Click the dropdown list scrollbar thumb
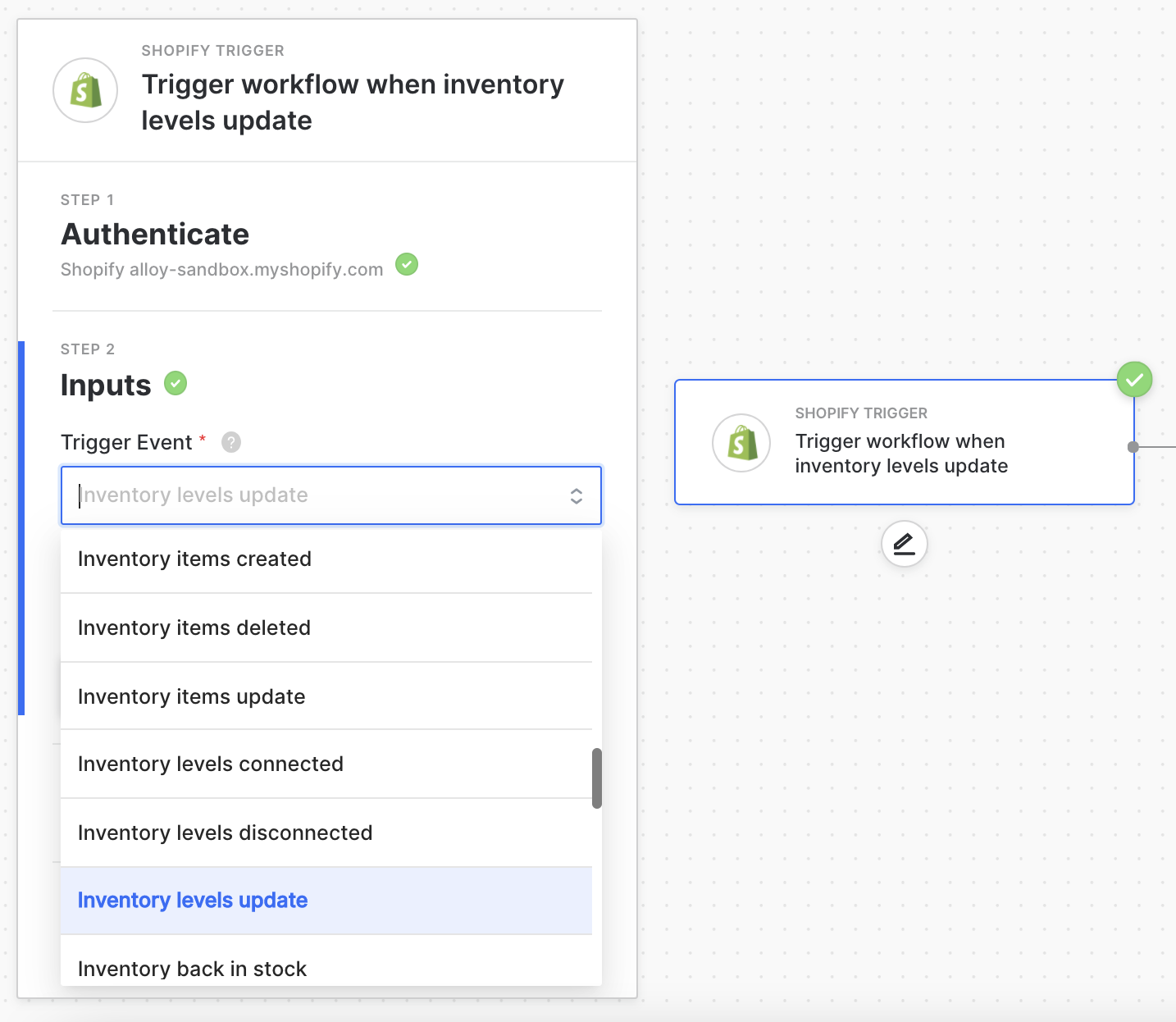1176x1022 pixels. (597, 778)
